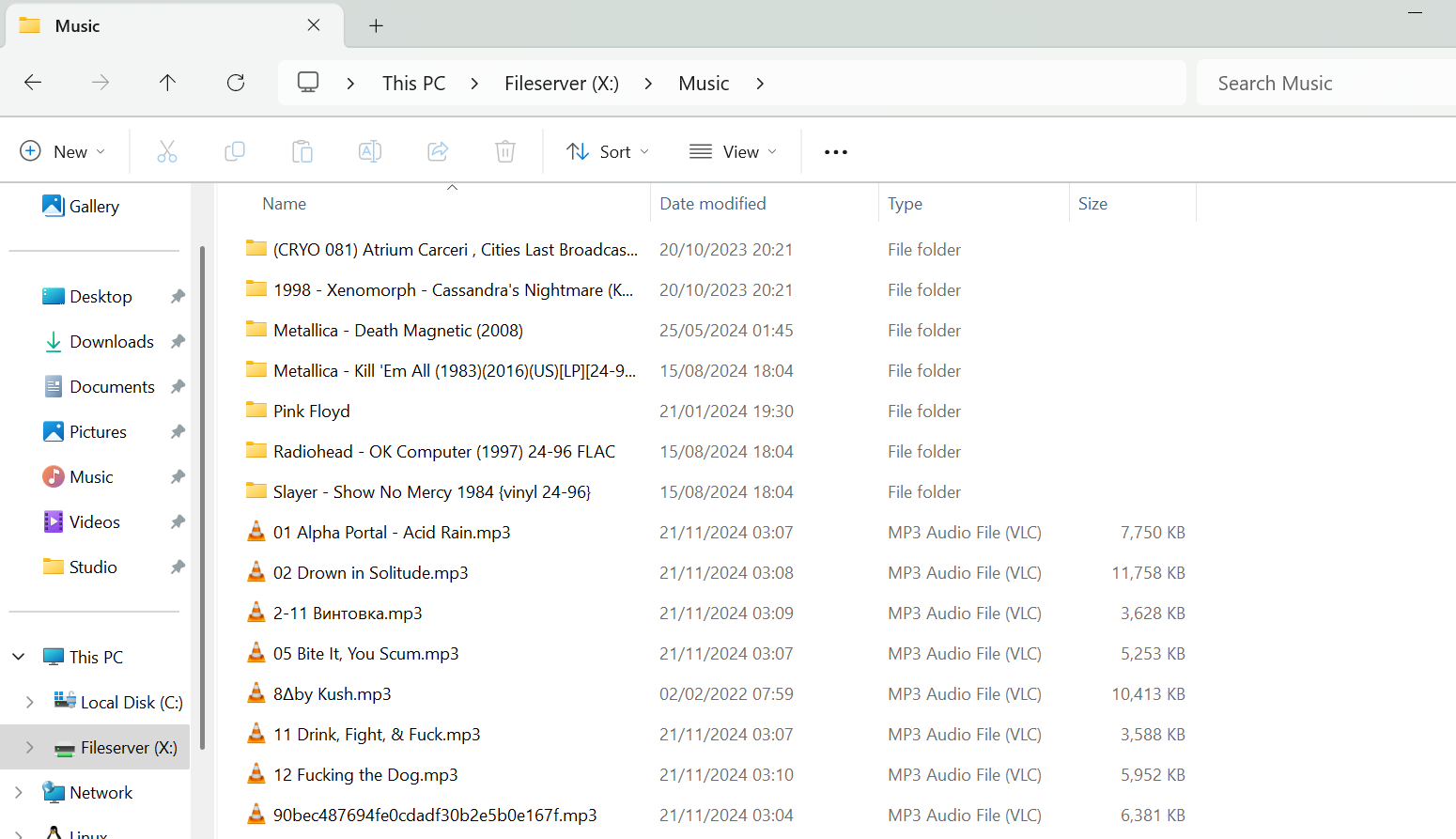Open the Sort dropdown menu
Screen dimensions: 1456x839
pos(608,151)
